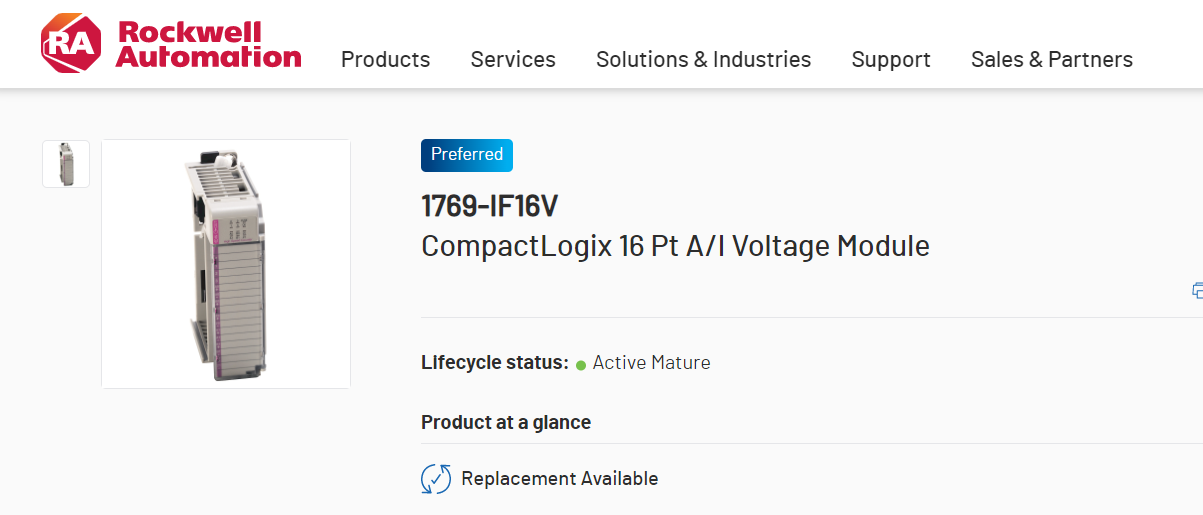Select the small module thumbnail image
Screen dimensions: 1203x515
(66, 164)
